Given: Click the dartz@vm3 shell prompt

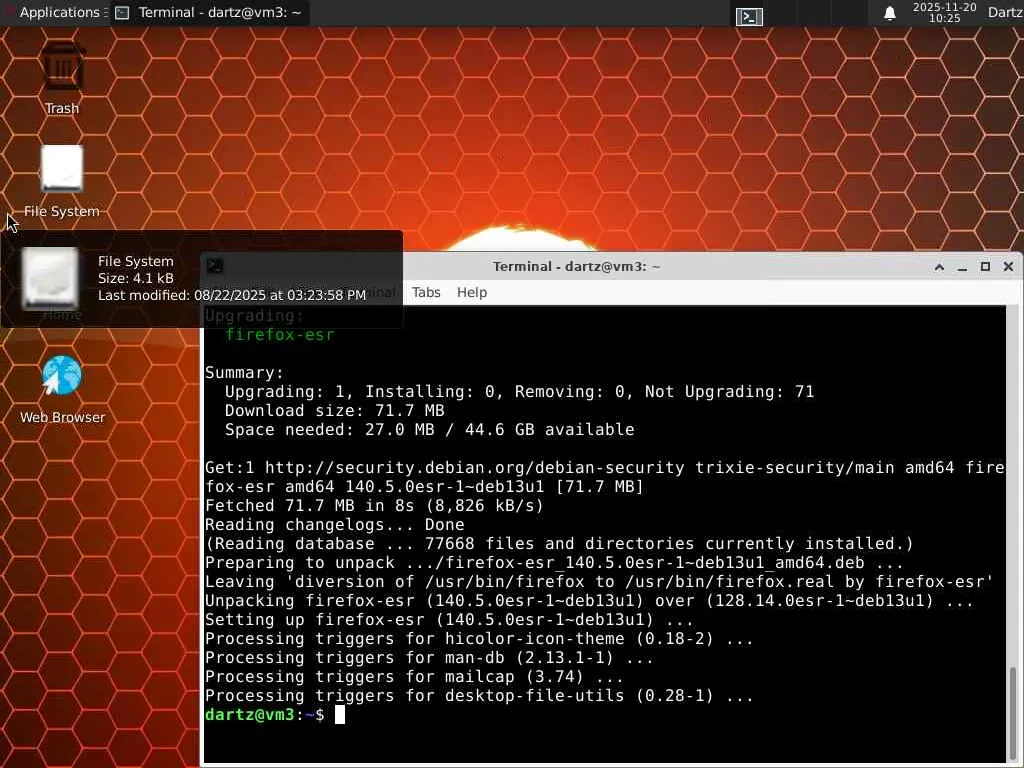Looking at the screenshot, I should [264, 714].
